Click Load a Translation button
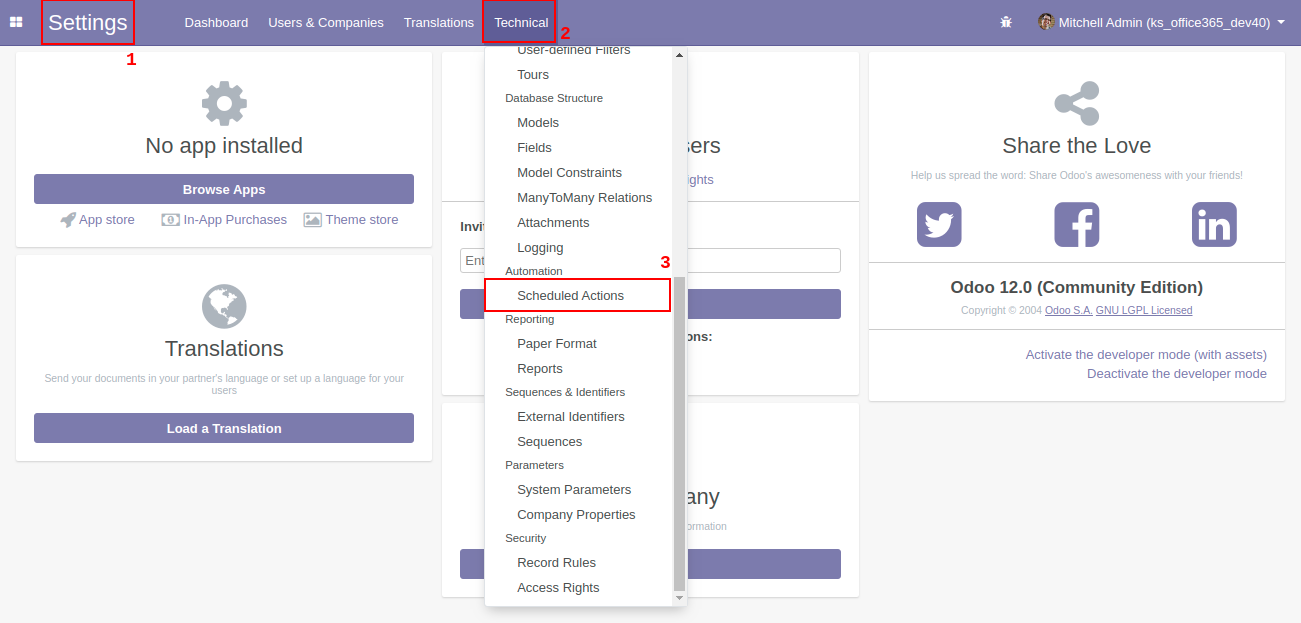Image resolution: width=1301 pixels, height=623 pixels. 224,428
